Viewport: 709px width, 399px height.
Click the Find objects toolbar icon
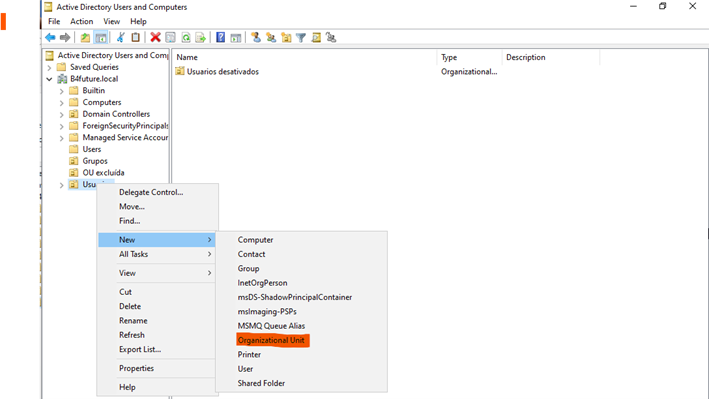click(x=316, y=38)
